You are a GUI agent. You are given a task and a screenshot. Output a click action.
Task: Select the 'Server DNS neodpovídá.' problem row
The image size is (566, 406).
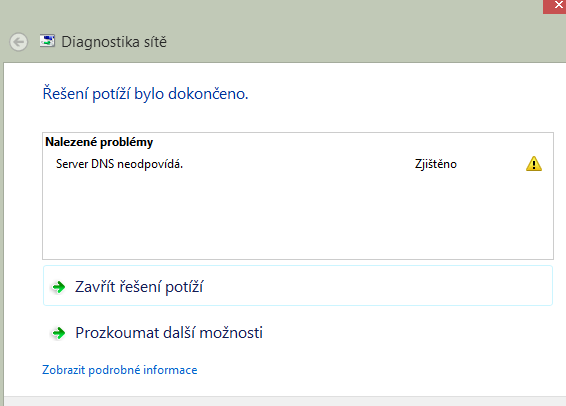(x=298, y=164)
